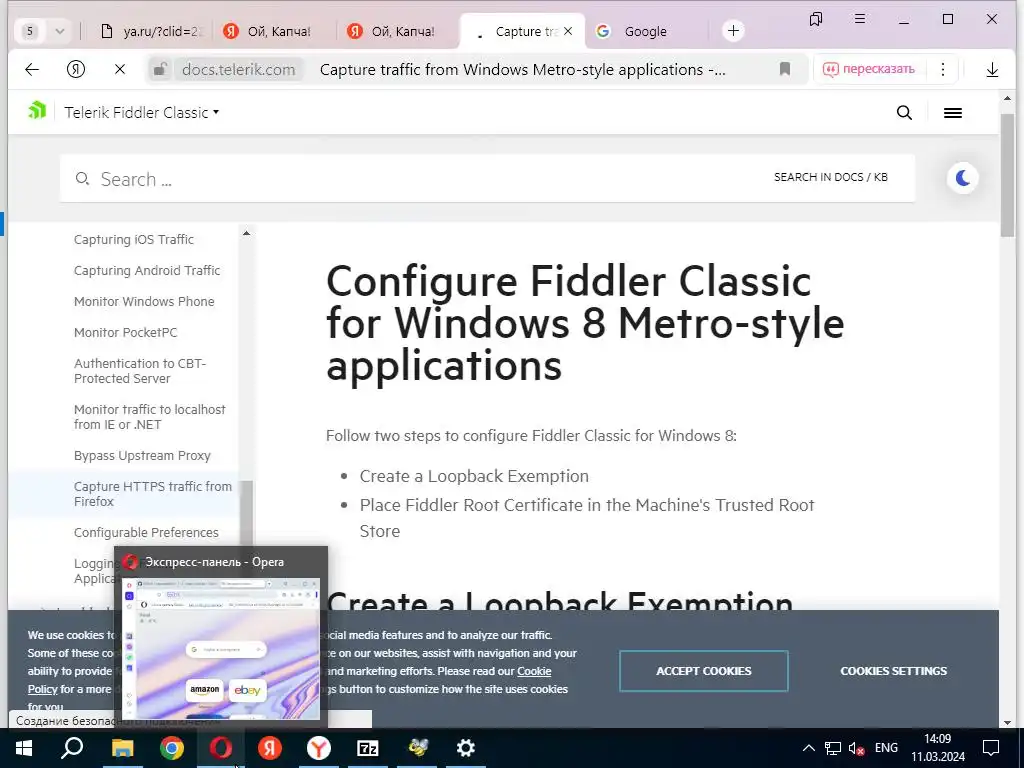1024x768 pixels.
Task: Switch to the ya.ru tab
Action: pos(152,31)
